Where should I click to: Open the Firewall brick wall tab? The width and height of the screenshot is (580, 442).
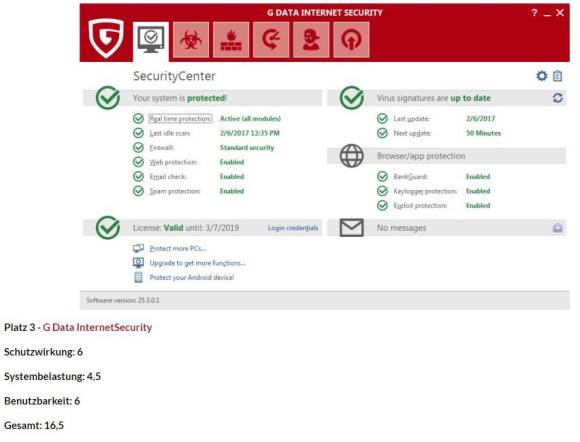[231, 40]
